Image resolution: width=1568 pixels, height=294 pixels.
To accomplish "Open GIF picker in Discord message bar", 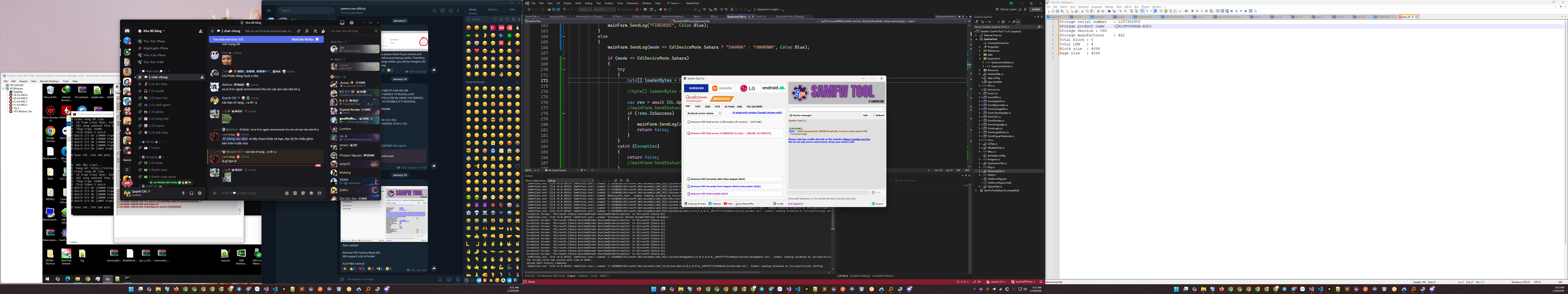I will click(x=295, y=193).
